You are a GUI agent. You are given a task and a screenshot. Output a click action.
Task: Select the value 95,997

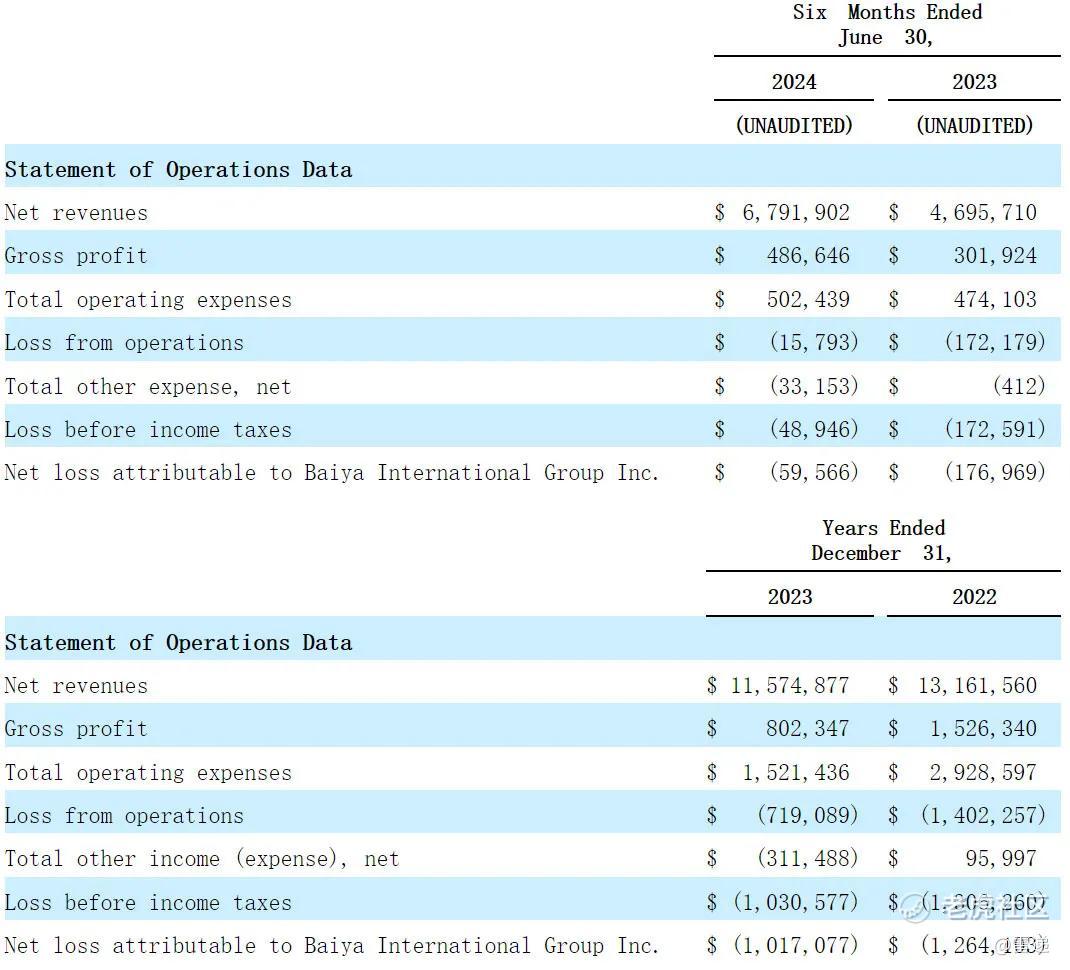pyautogui.click(x=1001, y=858)
